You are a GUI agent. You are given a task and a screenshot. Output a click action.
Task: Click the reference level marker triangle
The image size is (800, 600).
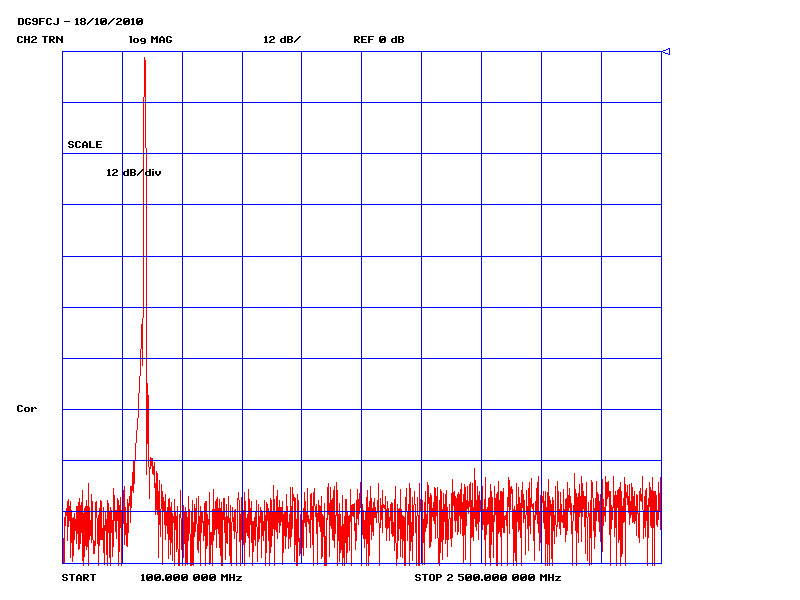666,52
